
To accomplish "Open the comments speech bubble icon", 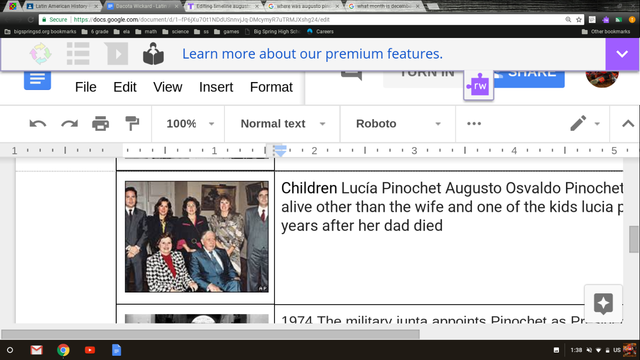I will pos(351,76).
